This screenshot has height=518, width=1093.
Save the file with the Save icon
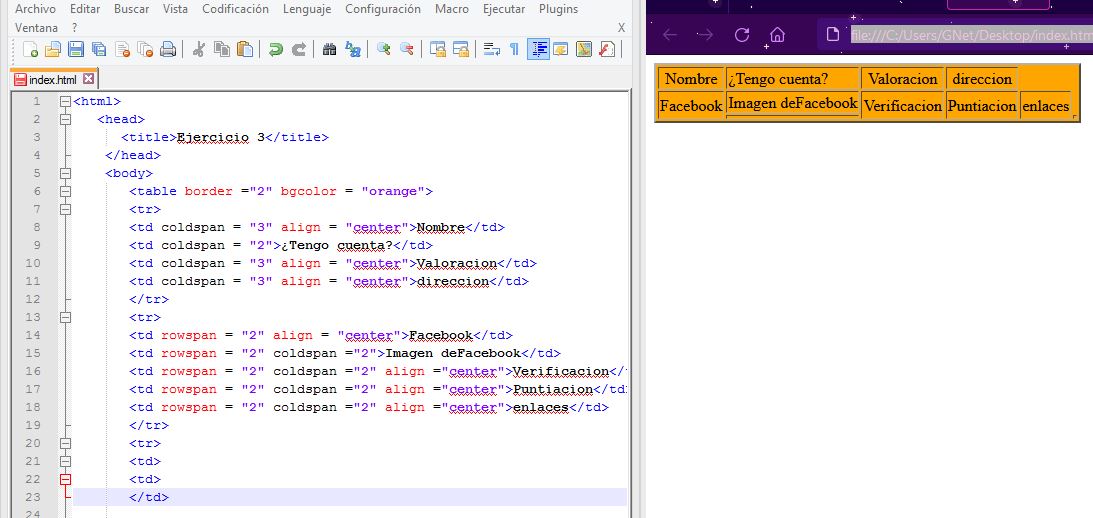coord(76,49)
